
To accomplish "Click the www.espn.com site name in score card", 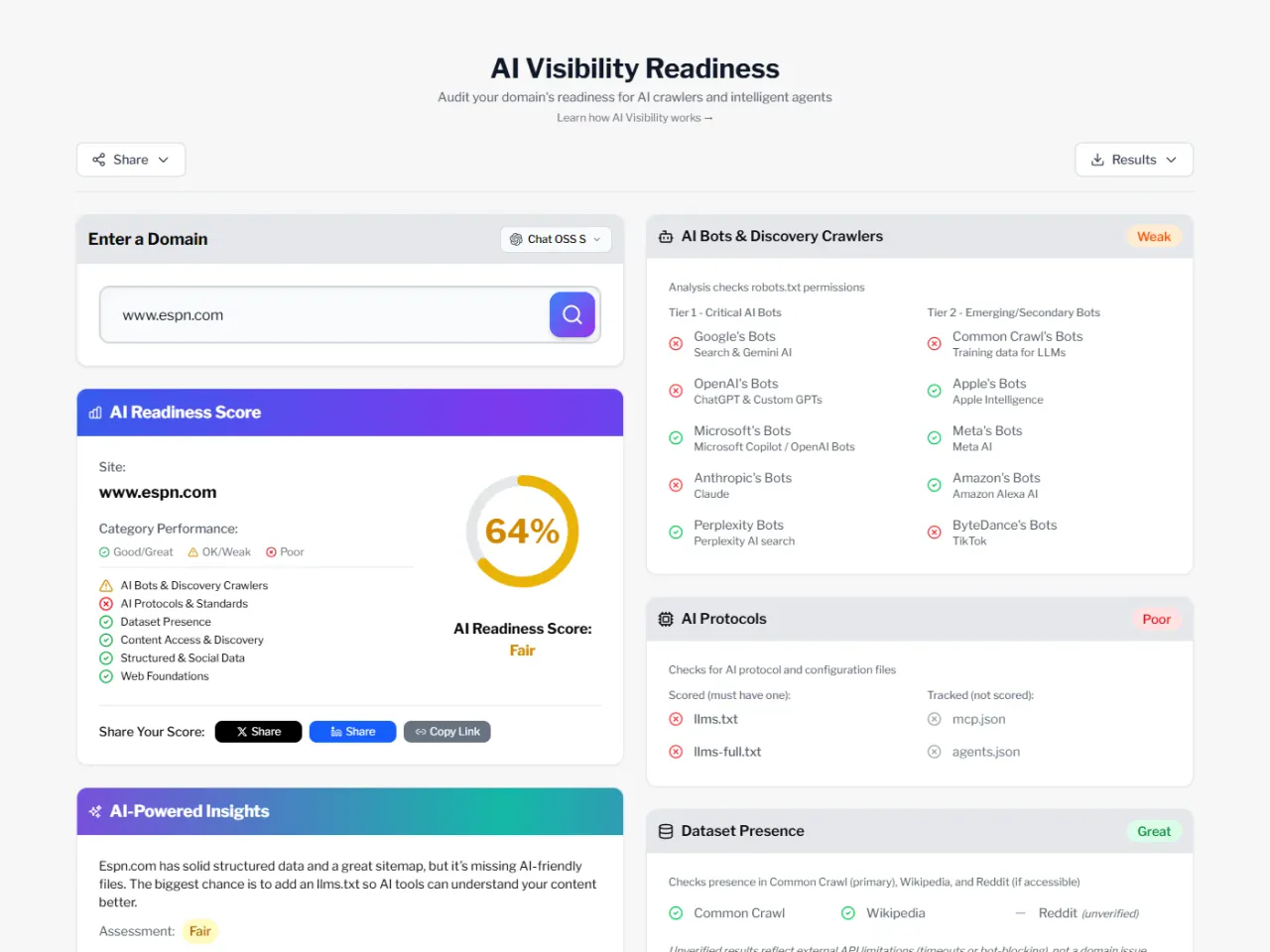I will click(x=158, y=493).
